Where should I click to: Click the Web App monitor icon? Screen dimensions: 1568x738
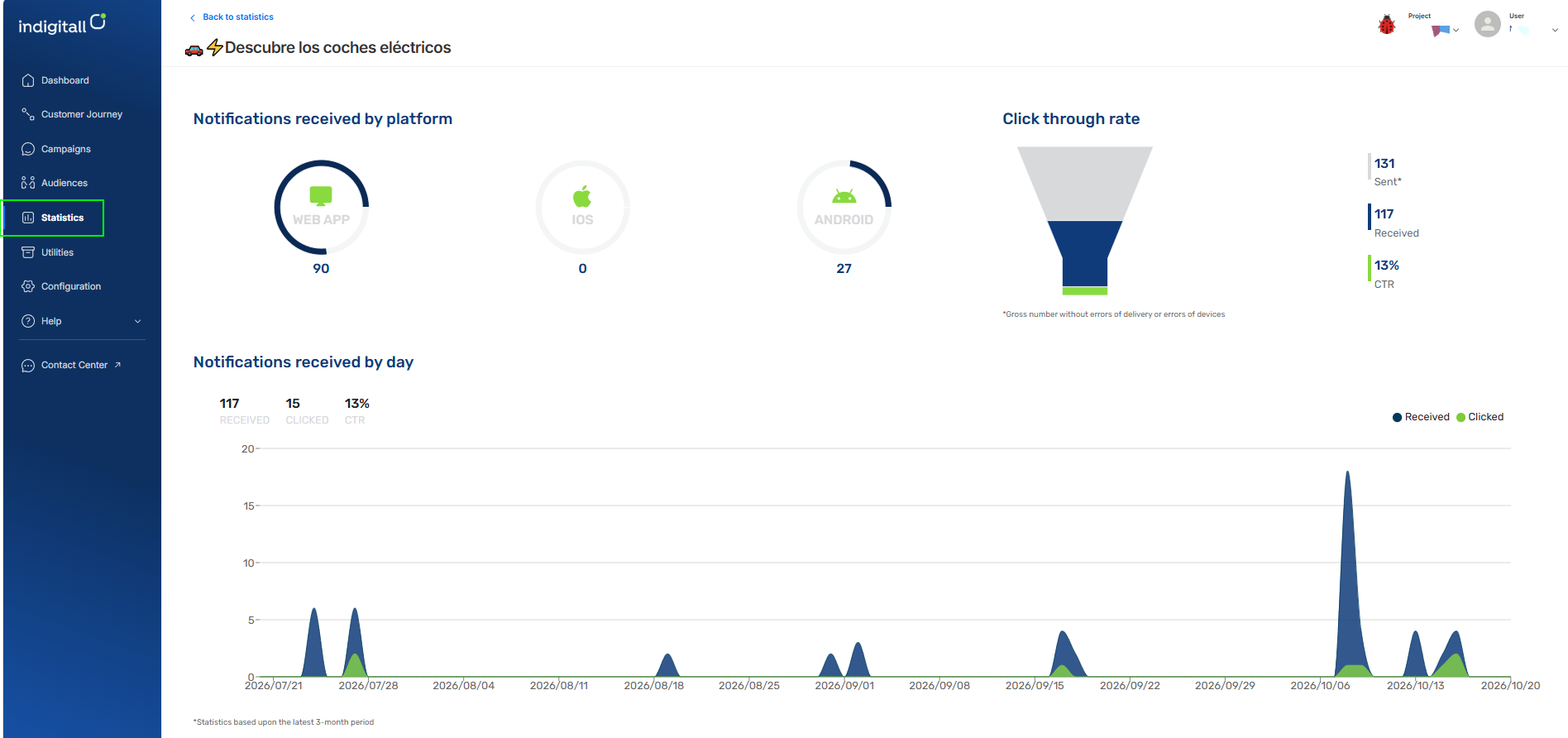(x=321, y=196)
